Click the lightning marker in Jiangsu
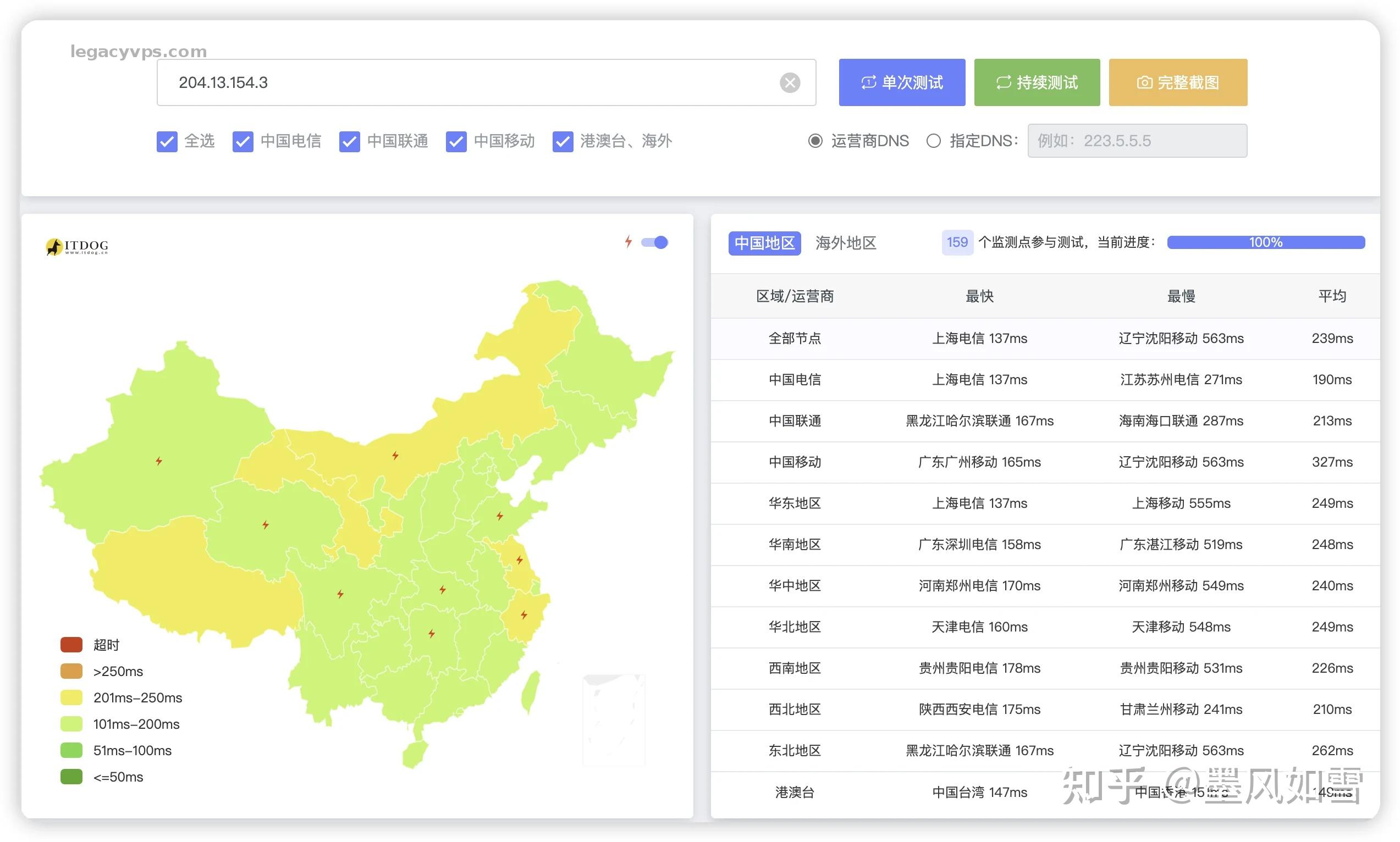 (519, 560)
